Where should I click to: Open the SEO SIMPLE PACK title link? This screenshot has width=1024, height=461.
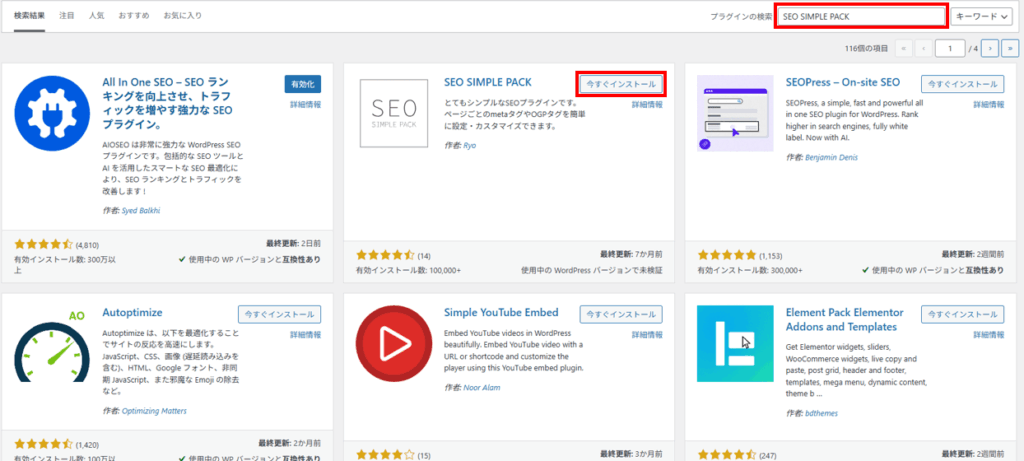(488, 82)
